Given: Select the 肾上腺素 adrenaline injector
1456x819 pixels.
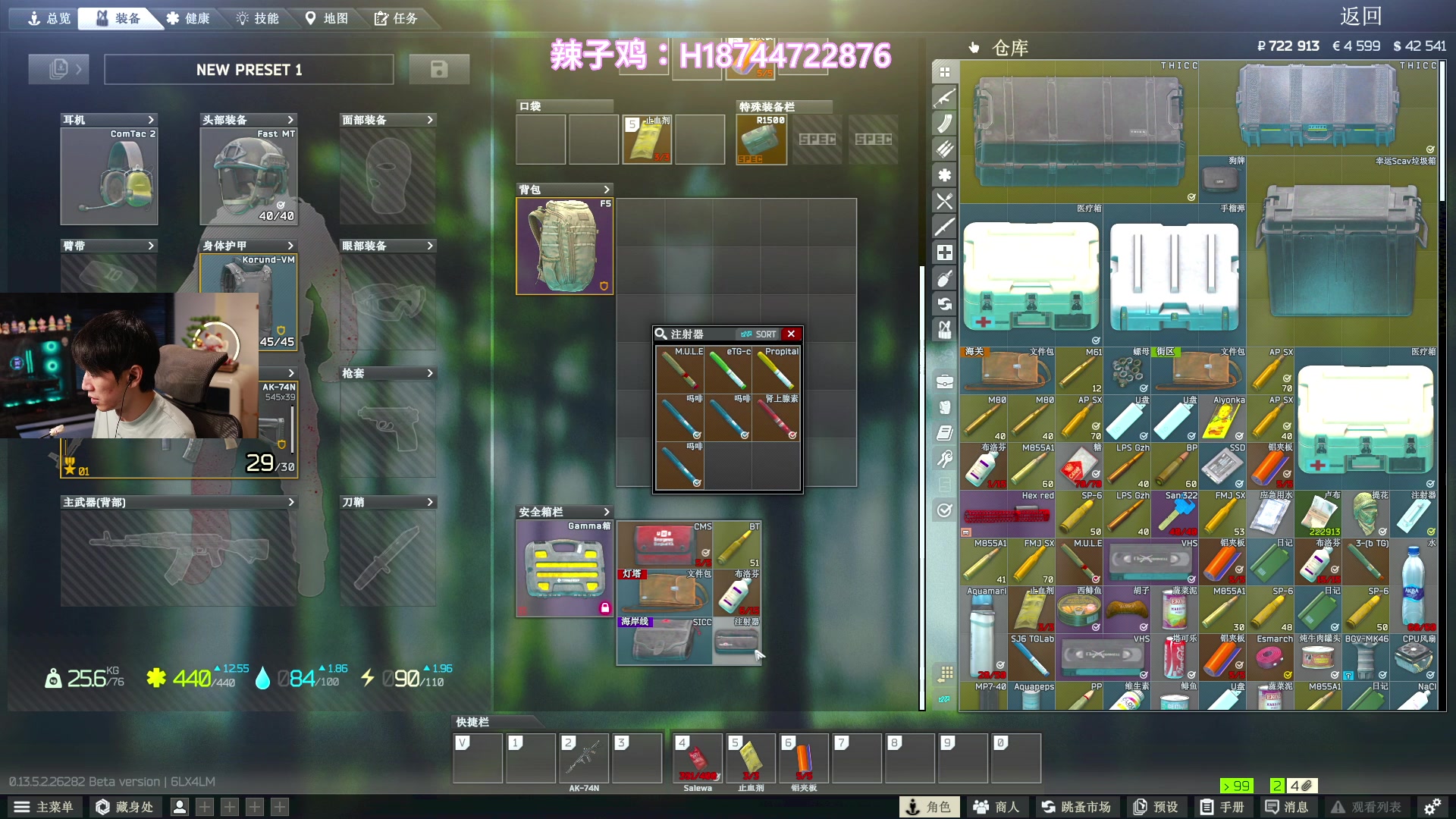Looking at the screenshot, I should 777,417.
